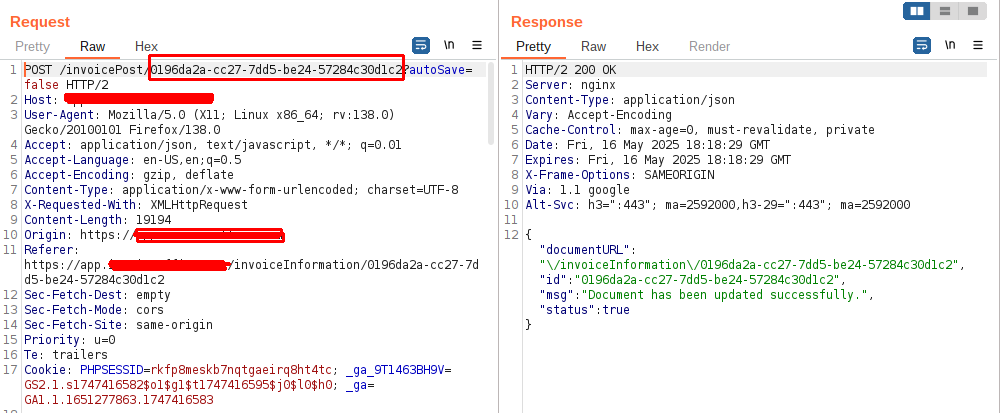1000x413 pixels.
Task: Switch Response to Raw tab
Action: (593, 47)
